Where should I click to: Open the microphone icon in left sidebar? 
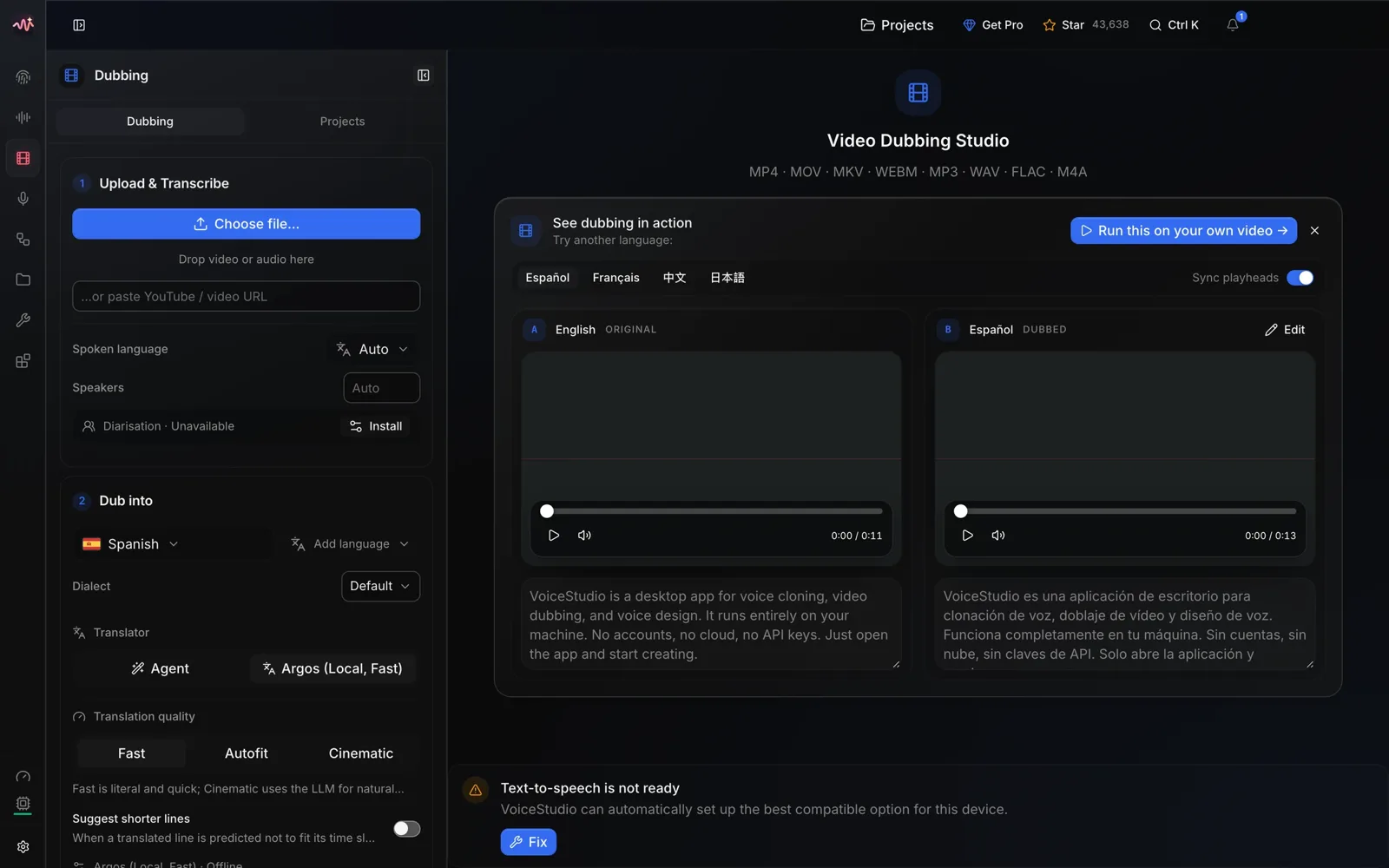tap(23, 199)
